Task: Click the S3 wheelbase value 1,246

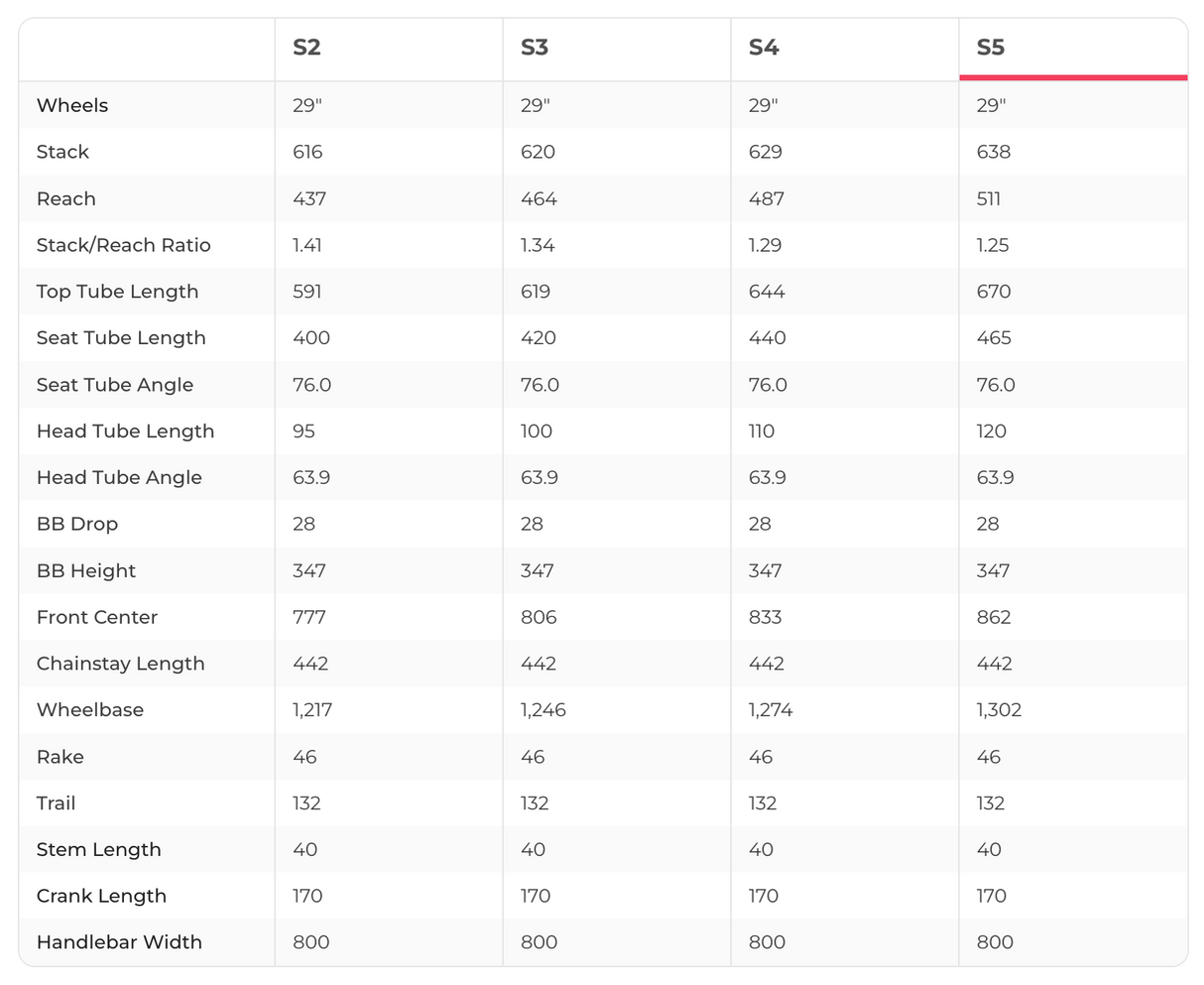Action: point(543,710)
